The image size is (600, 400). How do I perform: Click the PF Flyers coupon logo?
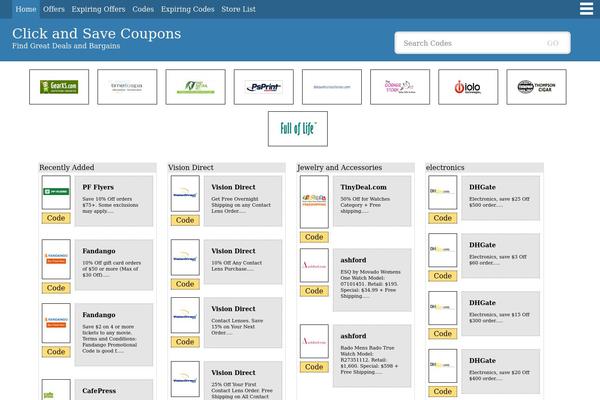pyautogui.click(x=56, y=192)
